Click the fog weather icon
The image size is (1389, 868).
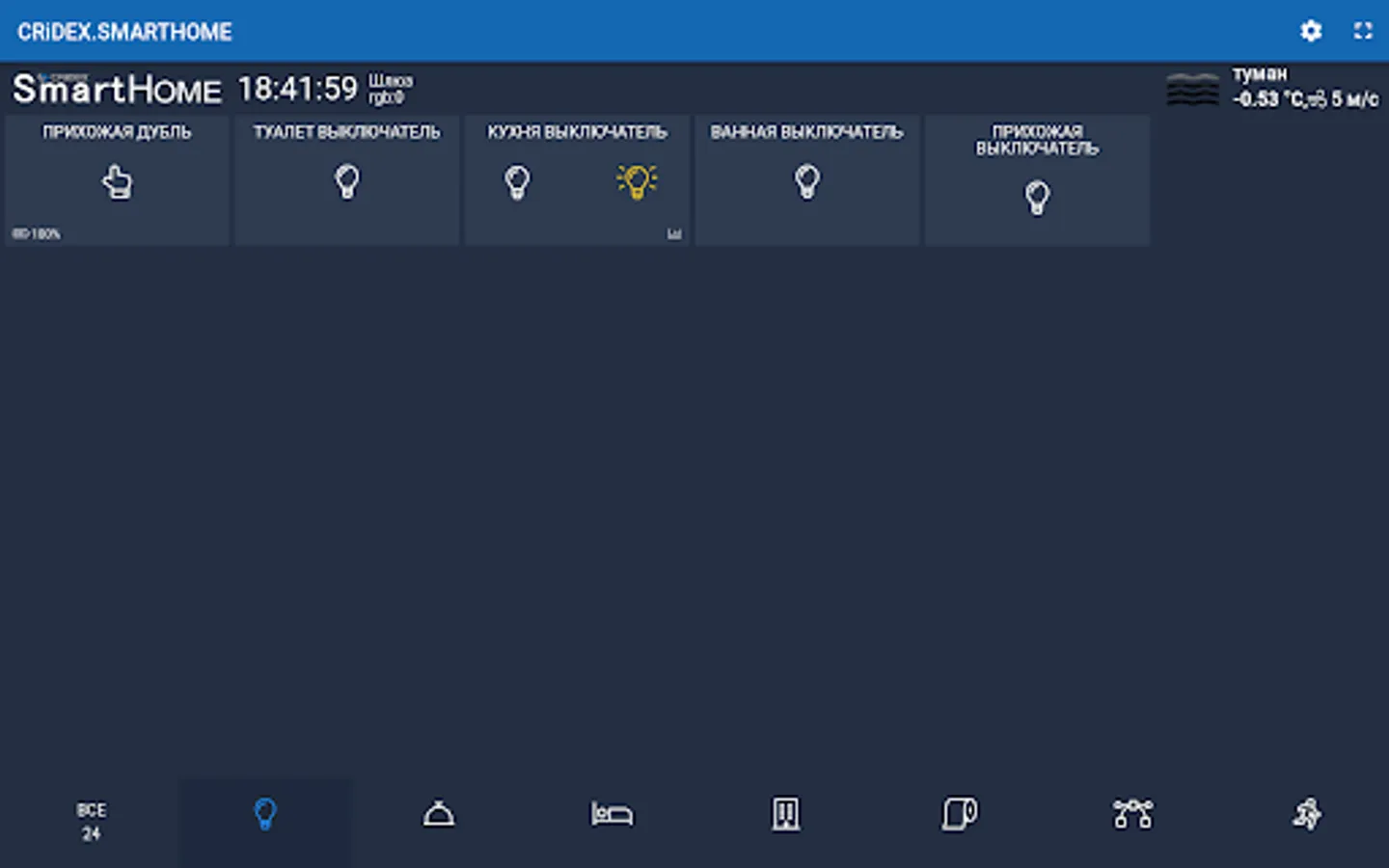click(x=1193, y=89)
